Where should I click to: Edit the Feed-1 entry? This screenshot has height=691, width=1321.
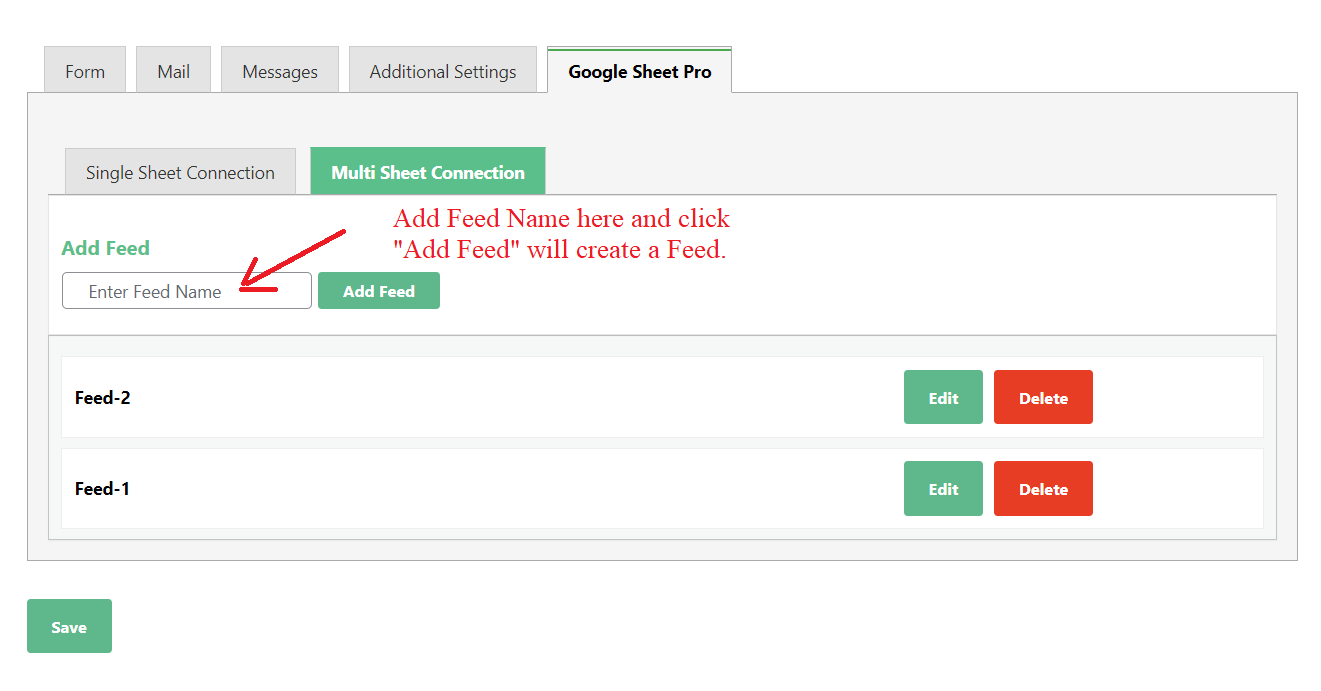pos(943,489)
